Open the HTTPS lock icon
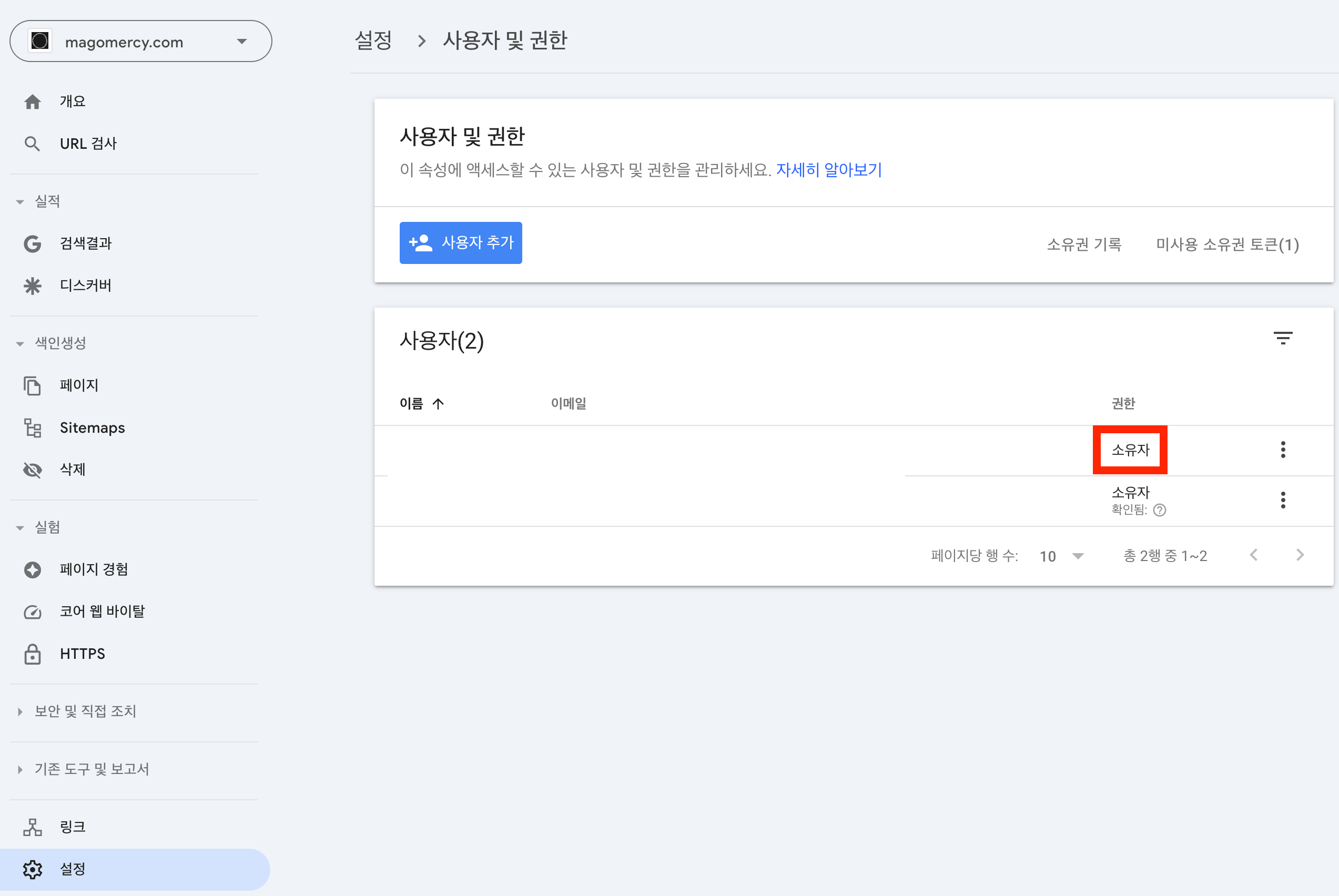This screenshot has height=896, width=1339. coord(33,654)
